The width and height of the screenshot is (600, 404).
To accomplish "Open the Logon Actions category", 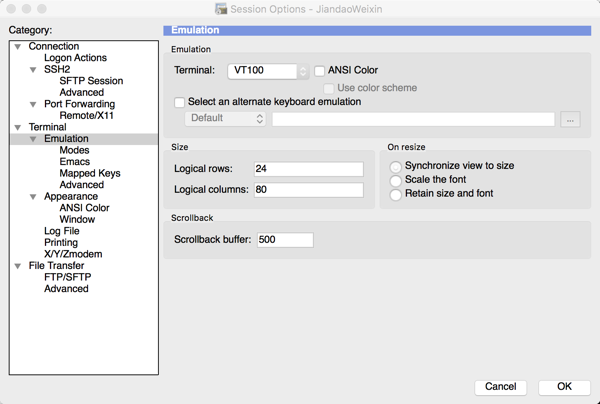I will (x=75, y=58).
